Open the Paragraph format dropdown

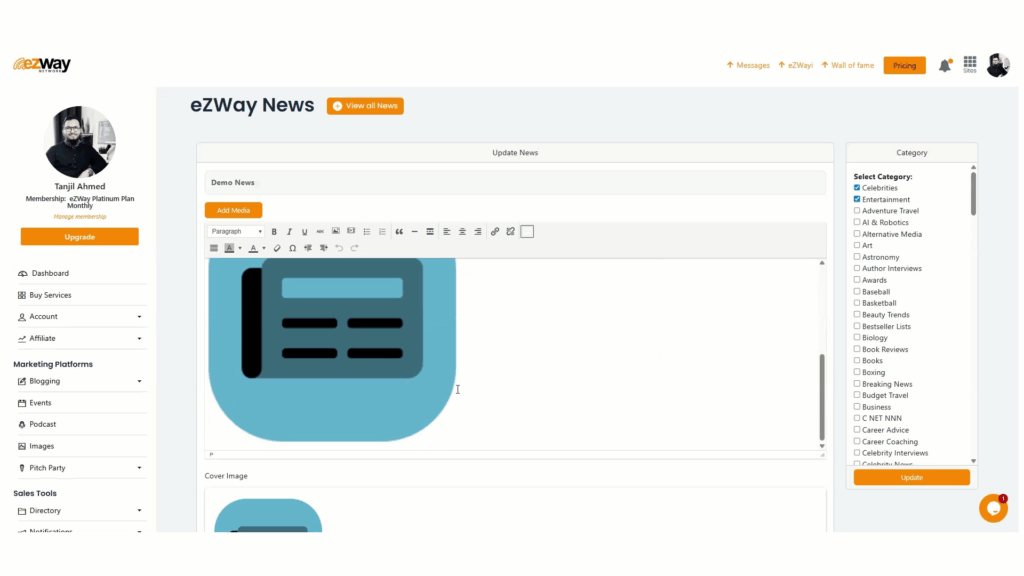[x=236, y=232]
